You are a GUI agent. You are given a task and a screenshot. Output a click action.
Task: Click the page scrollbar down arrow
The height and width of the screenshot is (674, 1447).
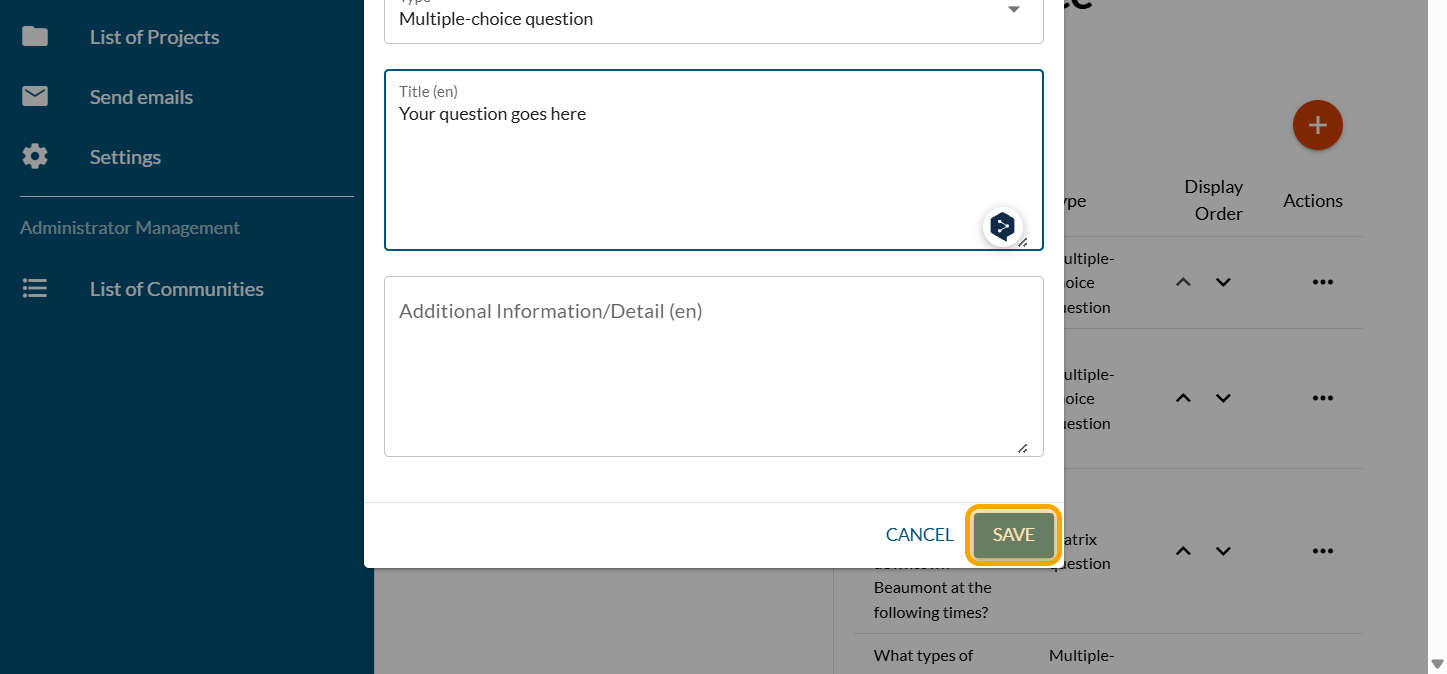(x=1437, y=664)
